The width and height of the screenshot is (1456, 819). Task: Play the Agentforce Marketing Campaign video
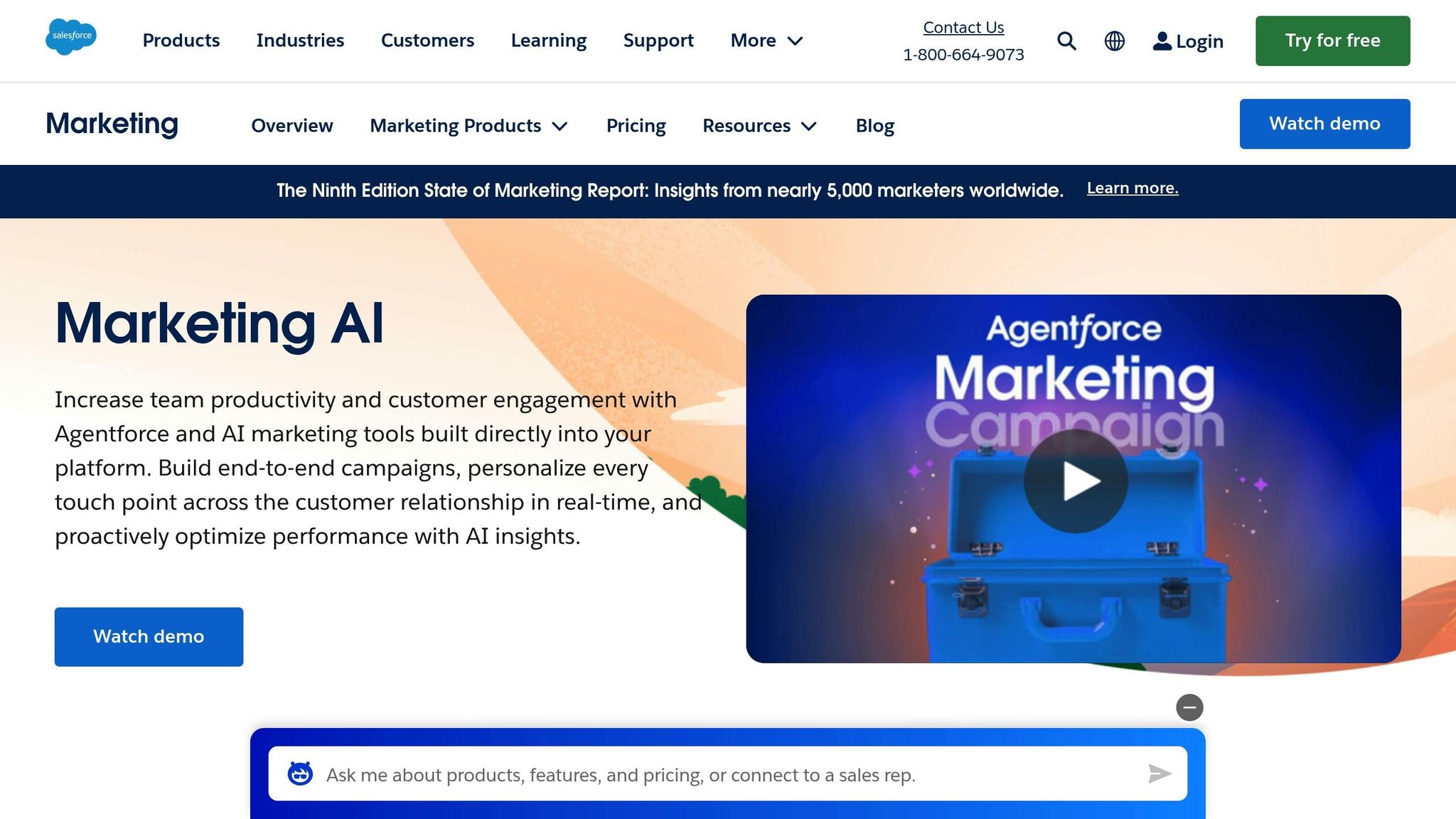click(x=1076, y=481)
